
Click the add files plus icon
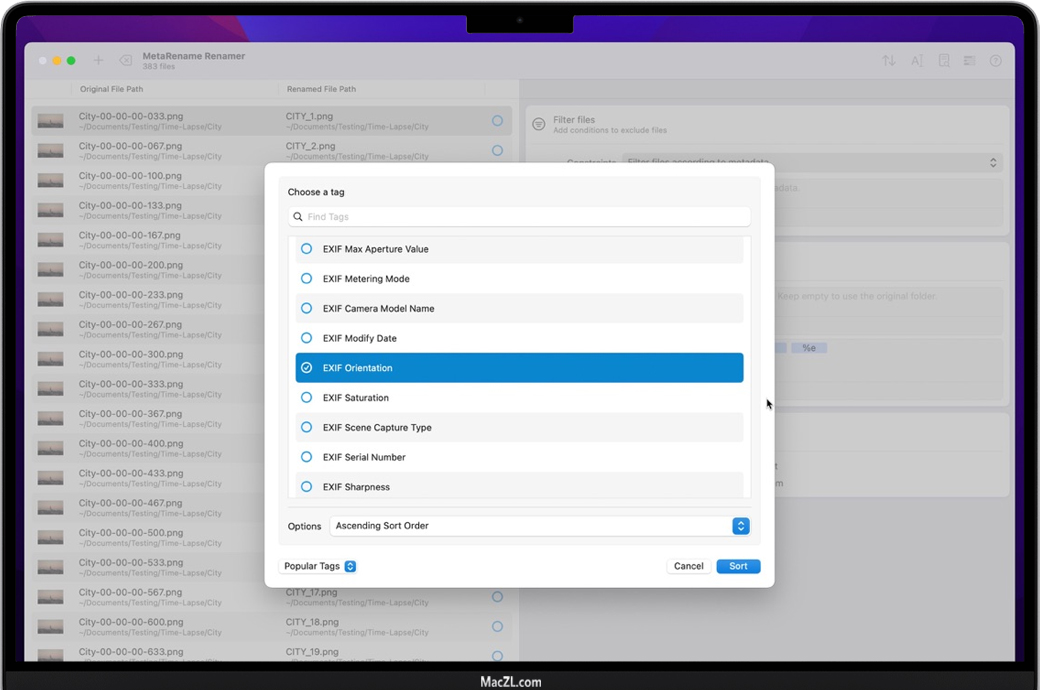(x=98, y=61)
